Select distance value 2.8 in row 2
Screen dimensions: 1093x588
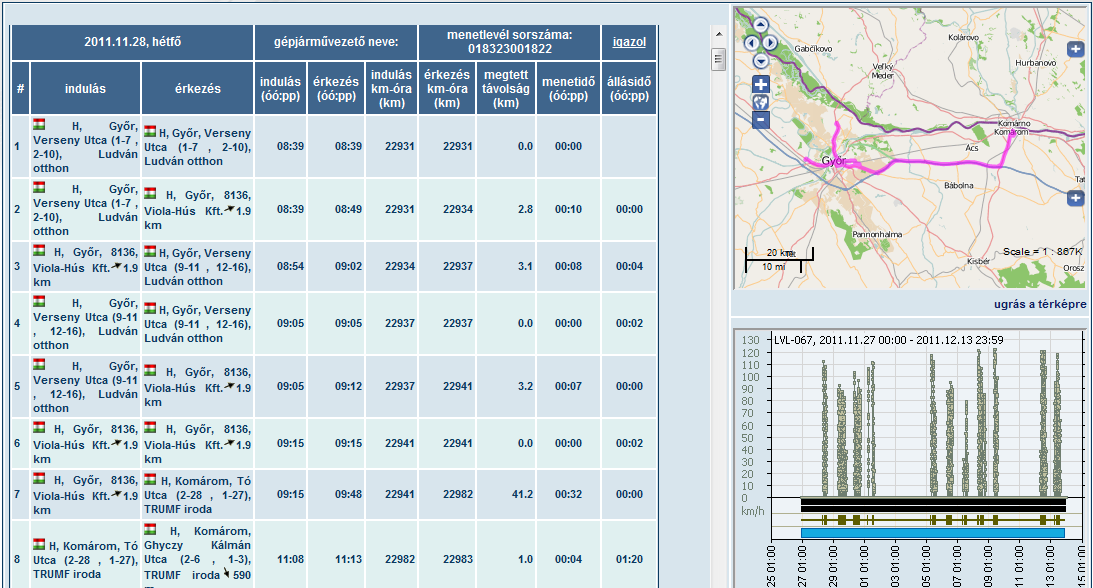(x=526, y=209)
